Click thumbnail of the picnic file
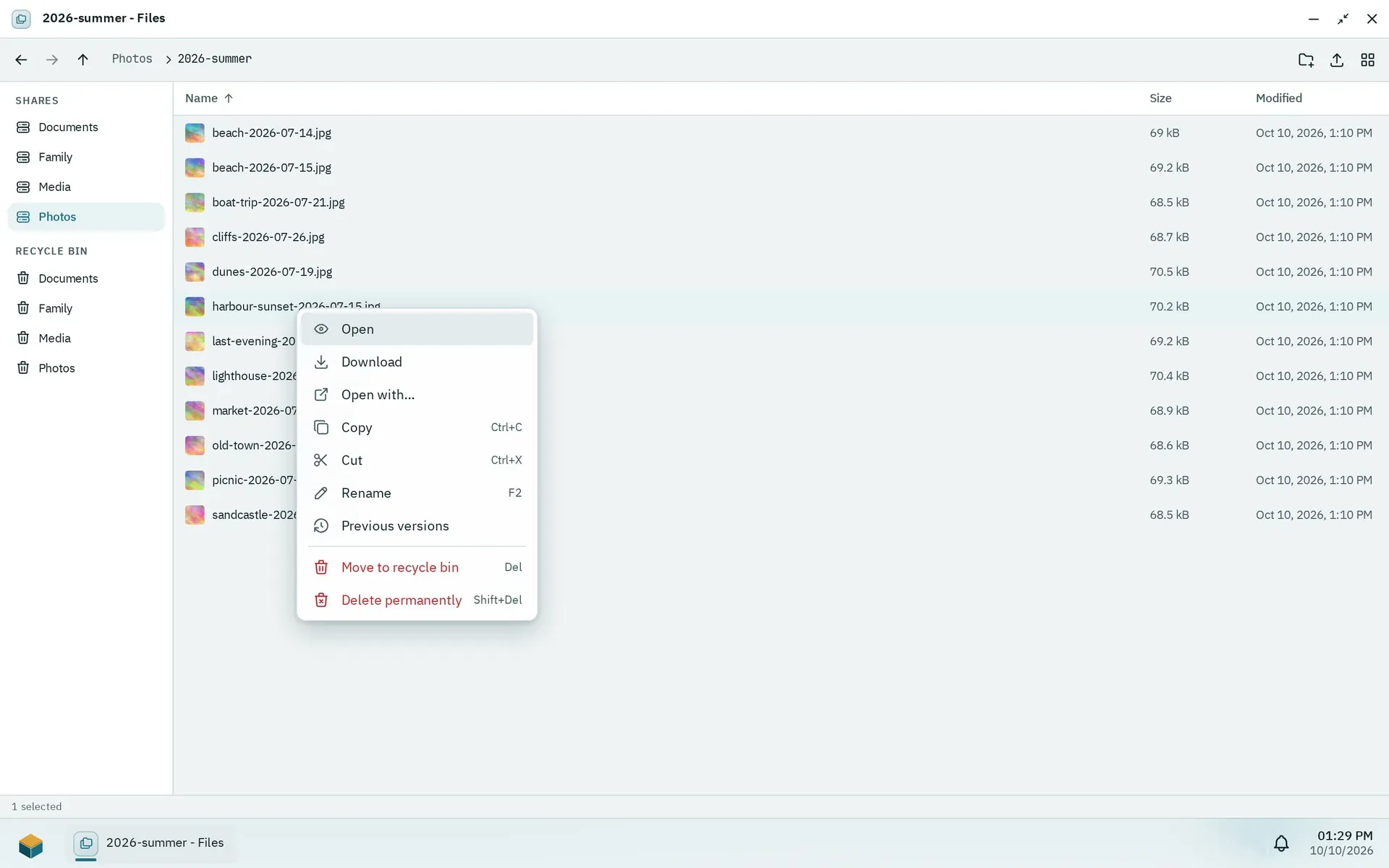 [x=195, y=480]
